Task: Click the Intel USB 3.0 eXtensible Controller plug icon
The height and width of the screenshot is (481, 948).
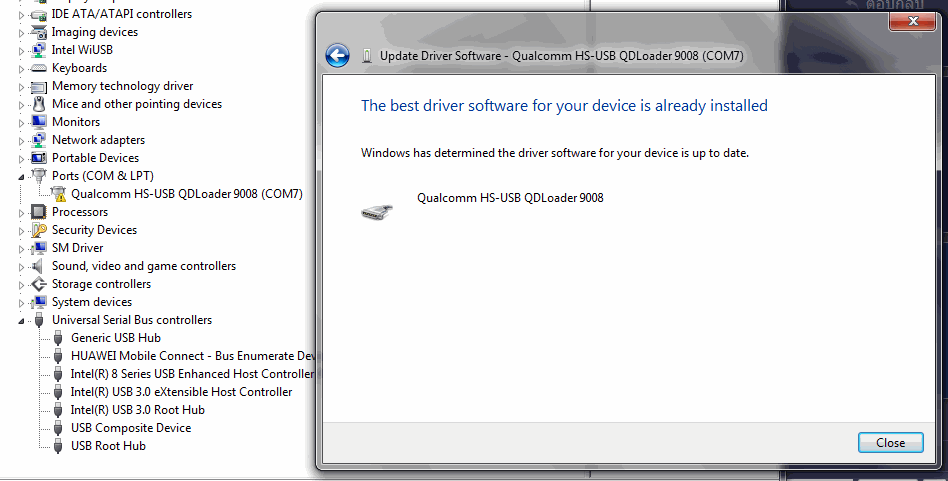Action: tap(58, 392)
